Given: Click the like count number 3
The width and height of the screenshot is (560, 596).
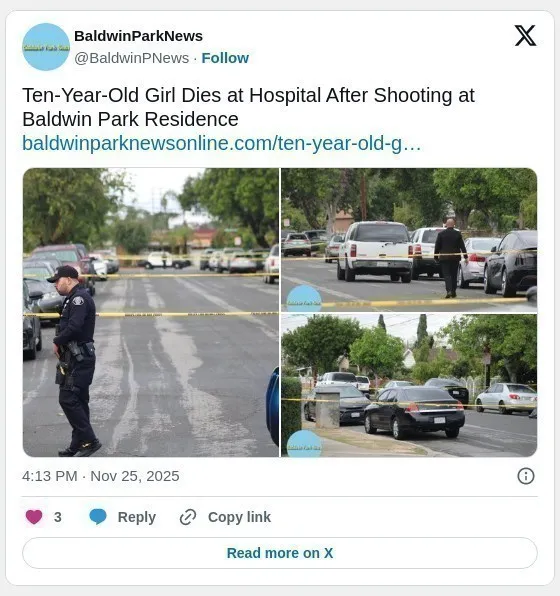Looking at the screenshot, I should (x=57, y=517).
